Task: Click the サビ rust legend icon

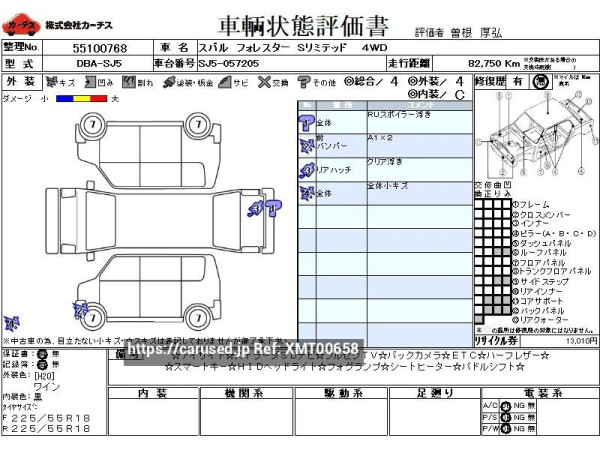Action: 225,82
